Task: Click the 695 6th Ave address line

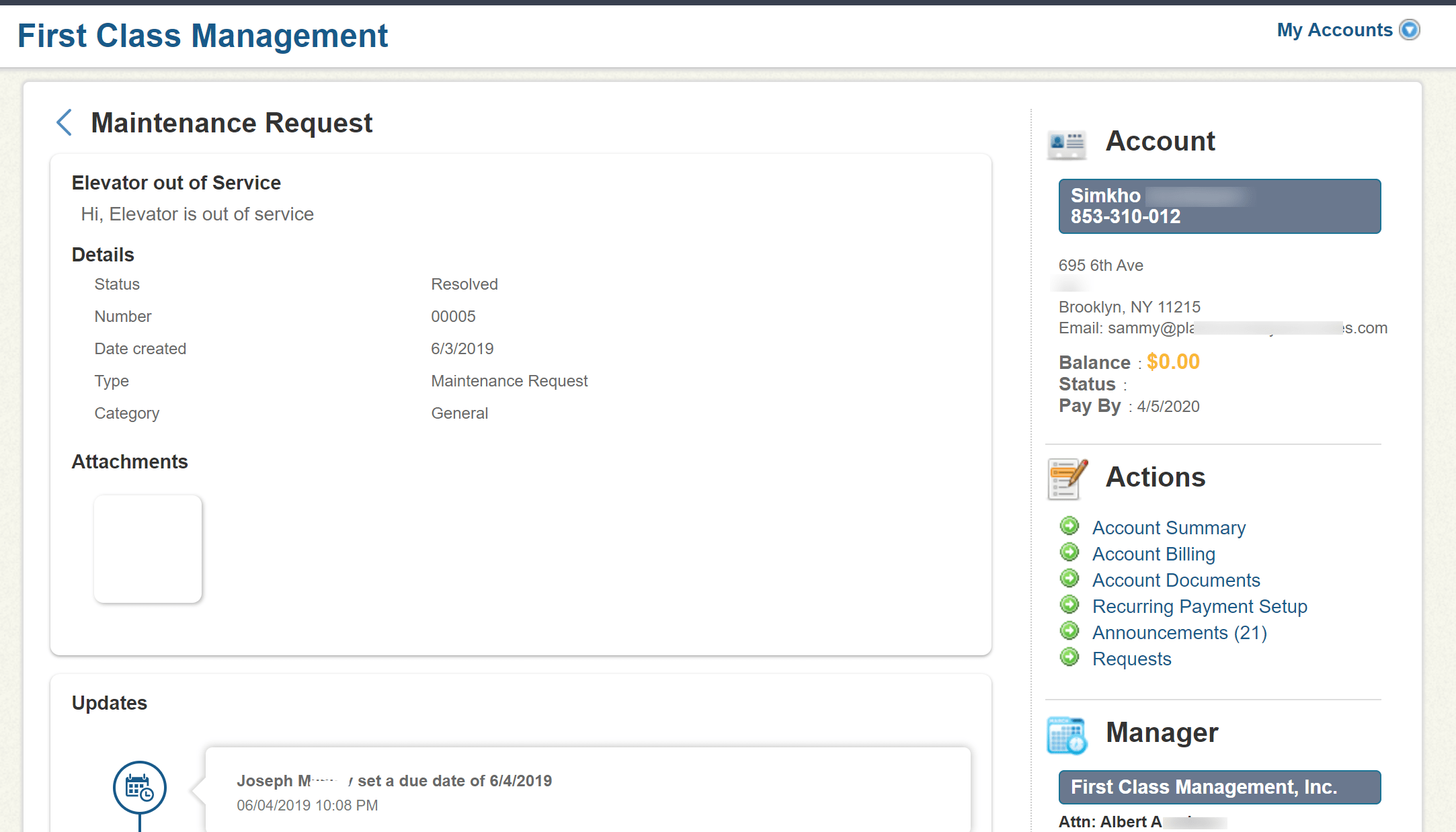Action: point(1101,265)
